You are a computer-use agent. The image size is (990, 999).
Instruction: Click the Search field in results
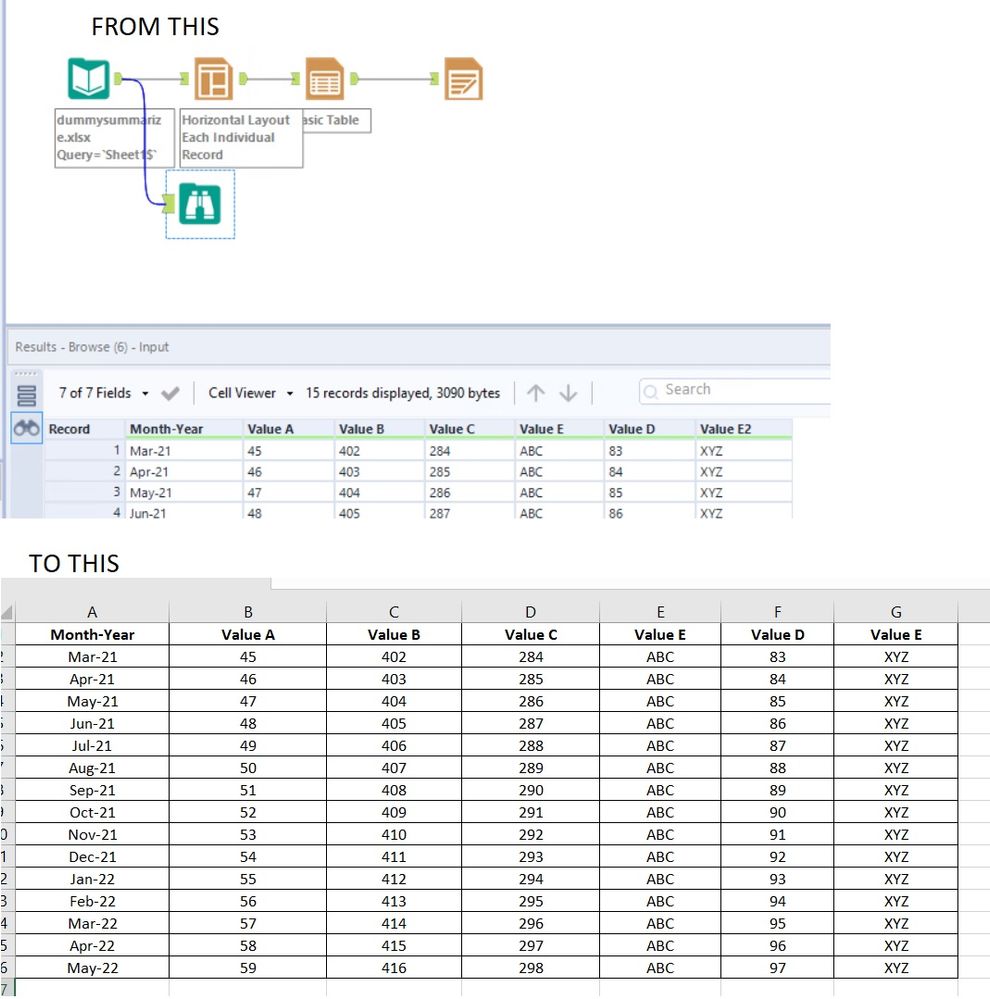(x=740, y=390)
